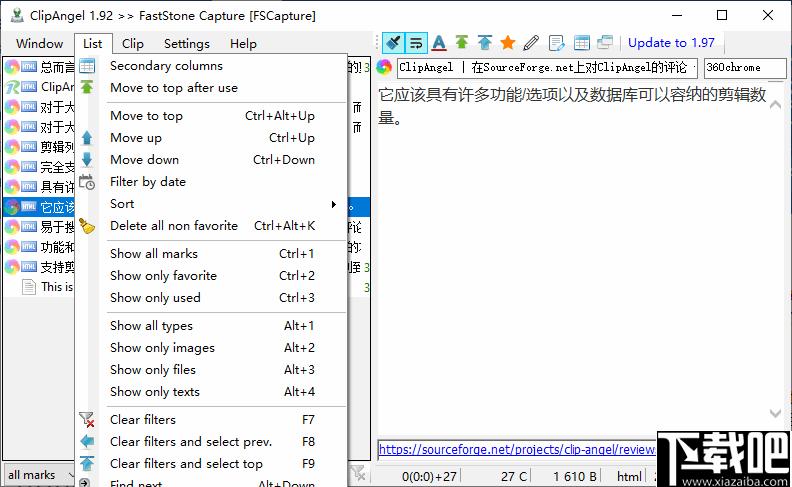This screenshot has height=487, width=792.
Task: Open the all marks filter dropdown
Action: (39, 475)
